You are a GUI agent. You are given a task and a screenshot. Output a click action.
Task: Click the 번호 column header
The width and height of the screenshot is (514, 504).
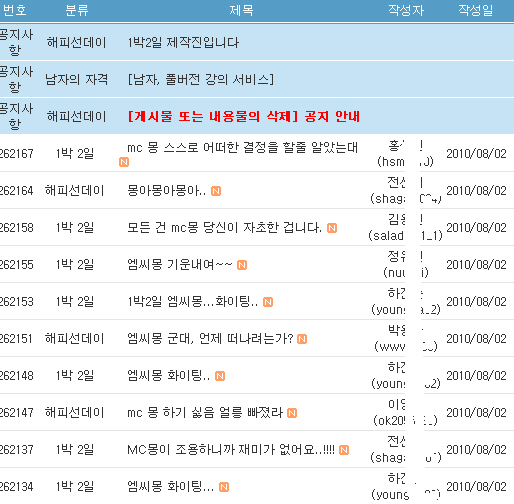pyautogui.click(x=14, y=10)
